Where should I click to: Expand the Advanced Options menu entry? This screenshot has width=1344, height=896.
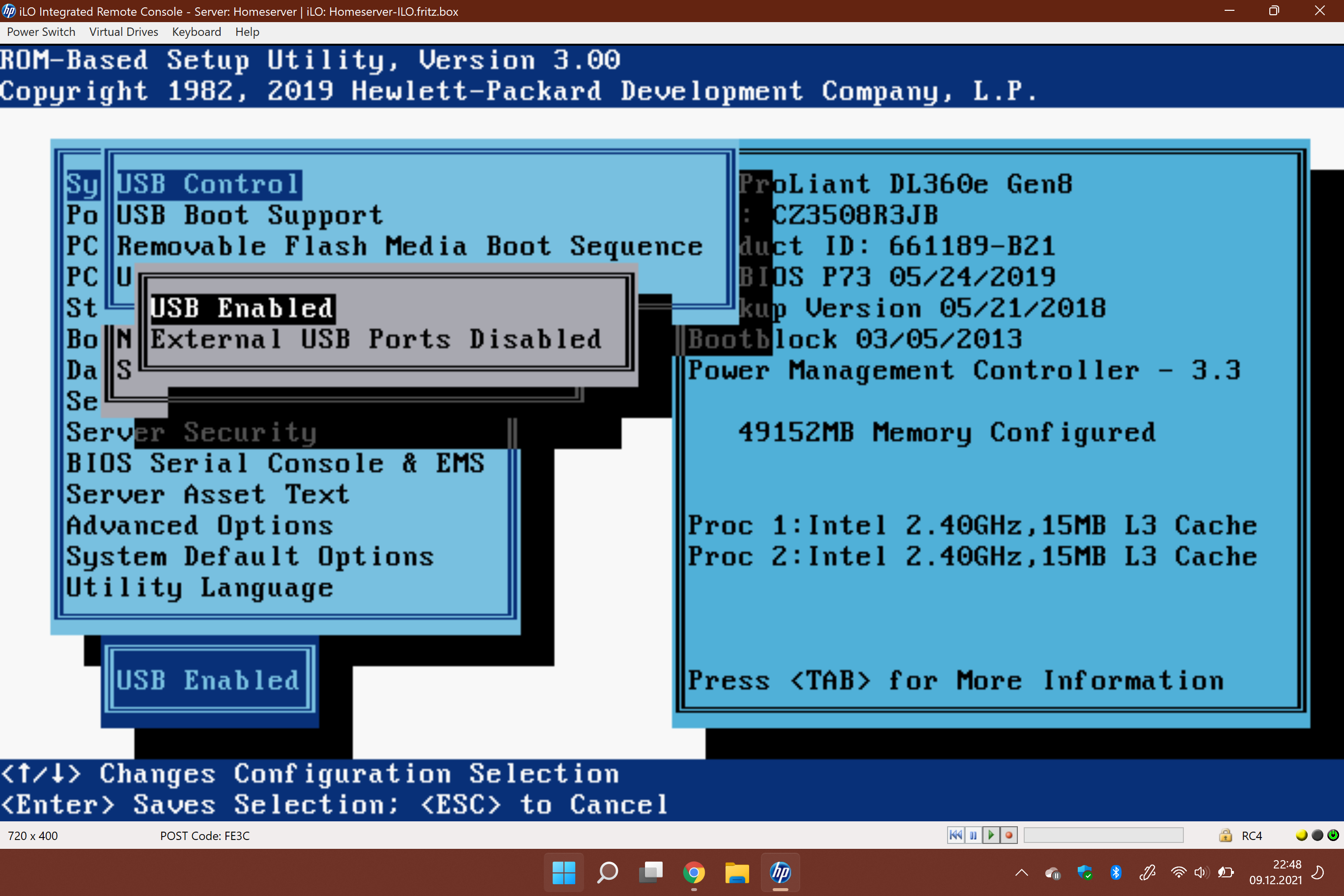point(199,526)
